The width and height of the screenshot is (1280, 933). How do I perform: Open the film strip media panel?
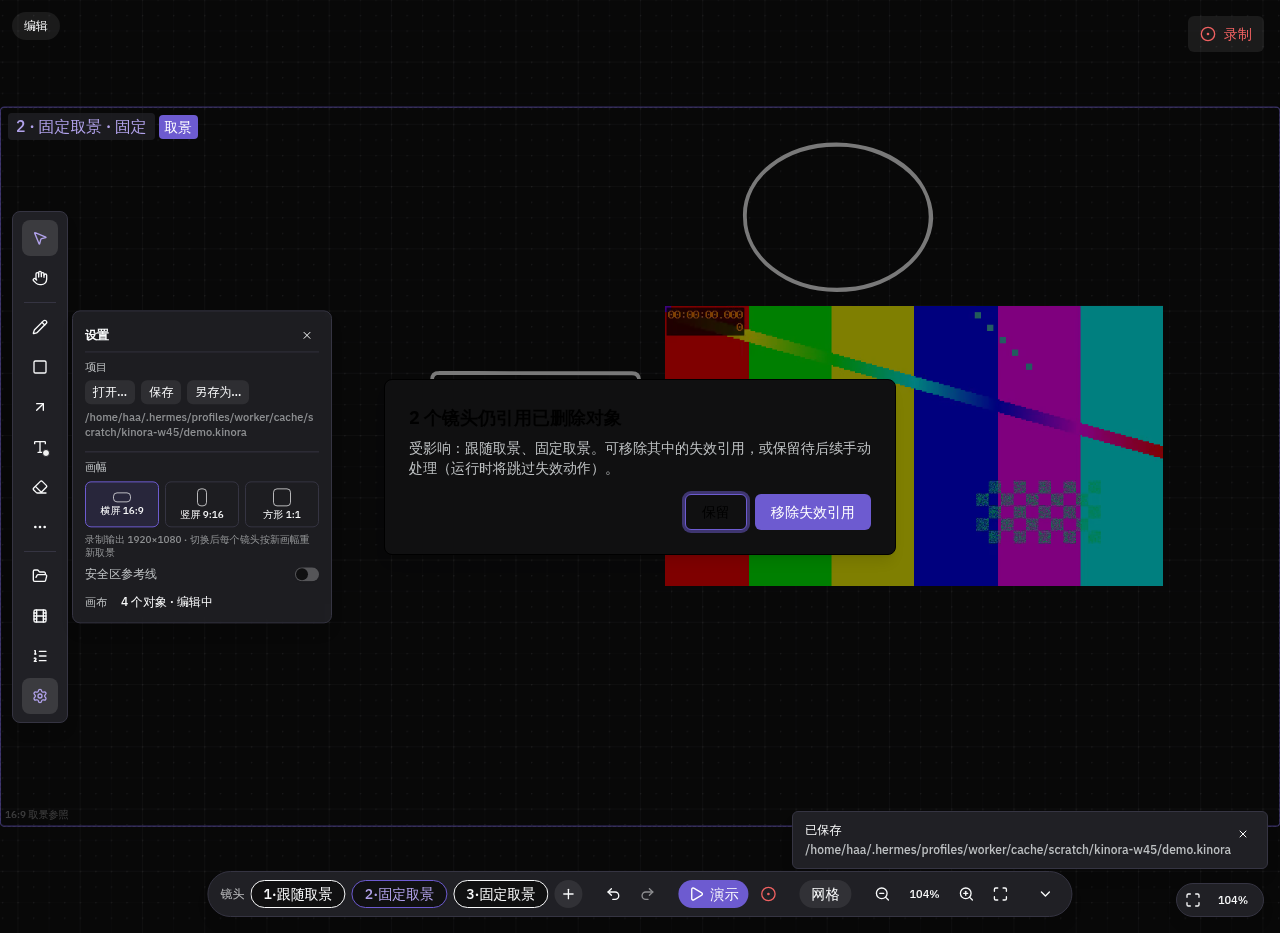click(40, 616)
